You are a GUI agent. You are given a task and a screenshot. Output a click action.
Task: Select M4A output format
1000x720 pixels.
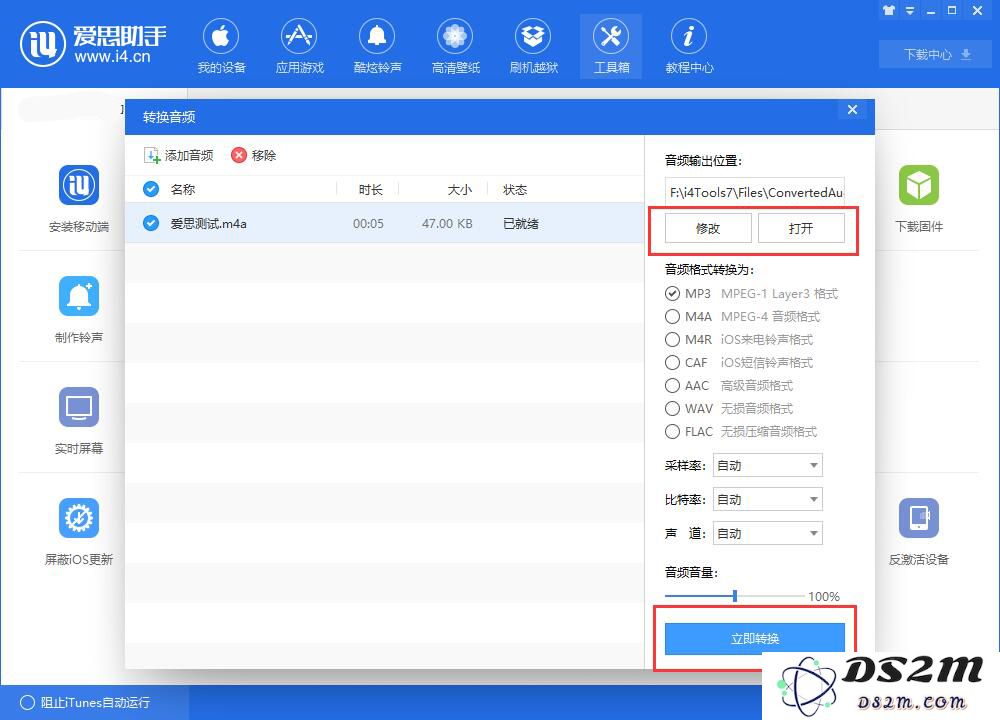pyautogui.click(x=672, y=316)
